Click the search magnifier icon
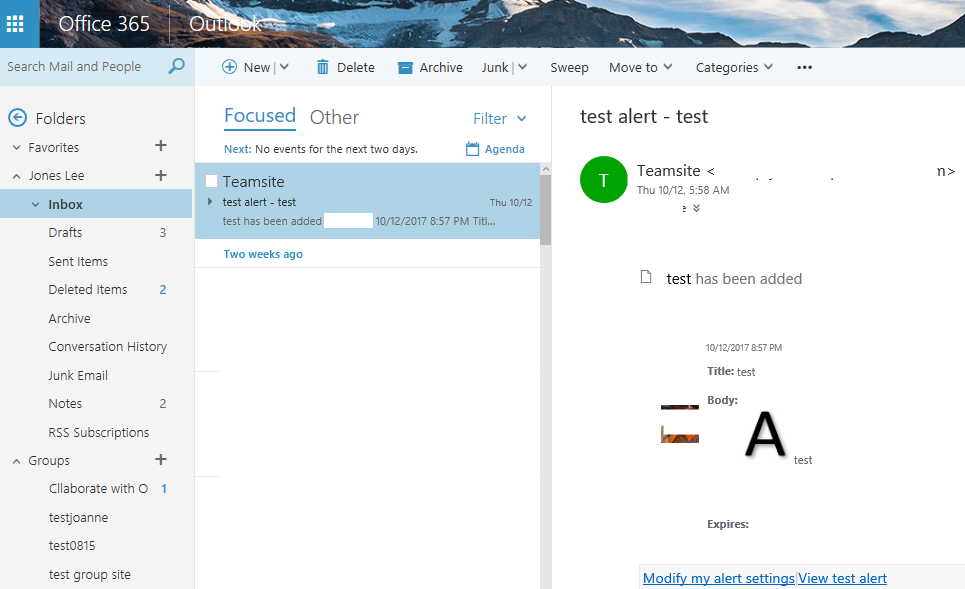The width and height of the screenshot is (965, 589). point(176,66)
